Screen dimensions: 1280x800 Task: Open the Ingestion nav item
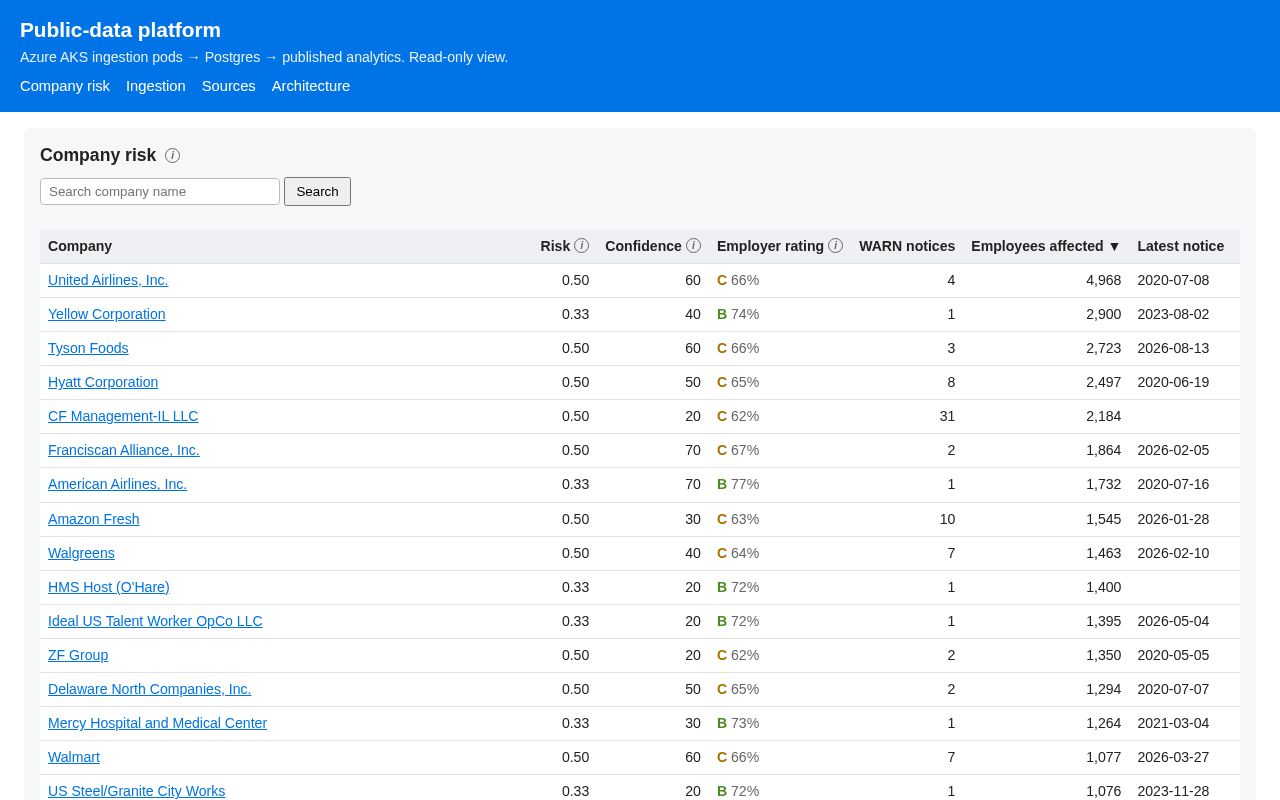point(156,86)
